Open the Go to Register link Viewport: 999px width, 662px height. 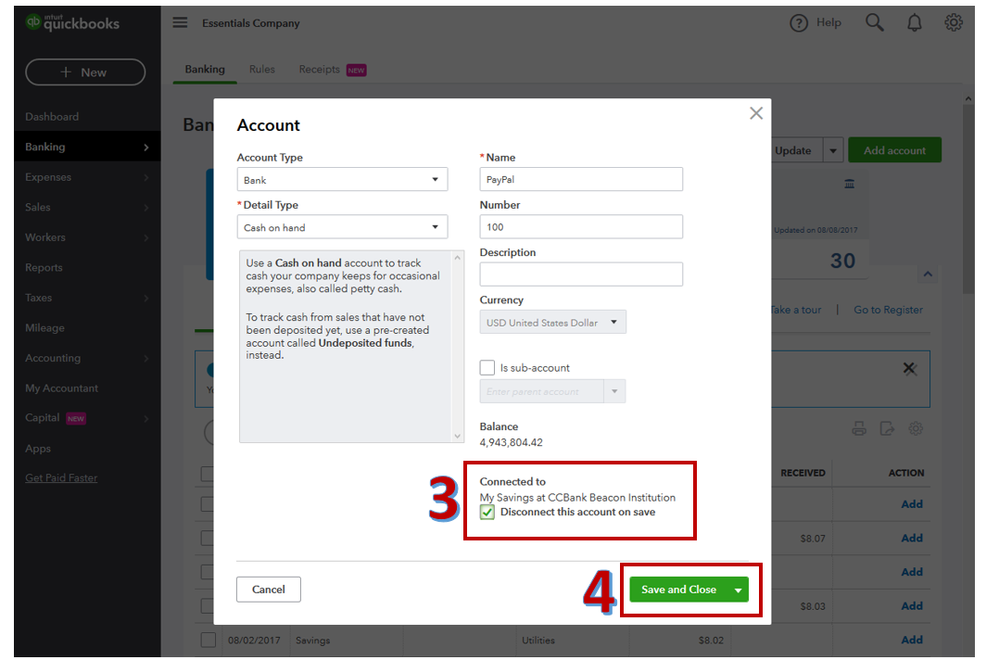click(x=888, y=310)
